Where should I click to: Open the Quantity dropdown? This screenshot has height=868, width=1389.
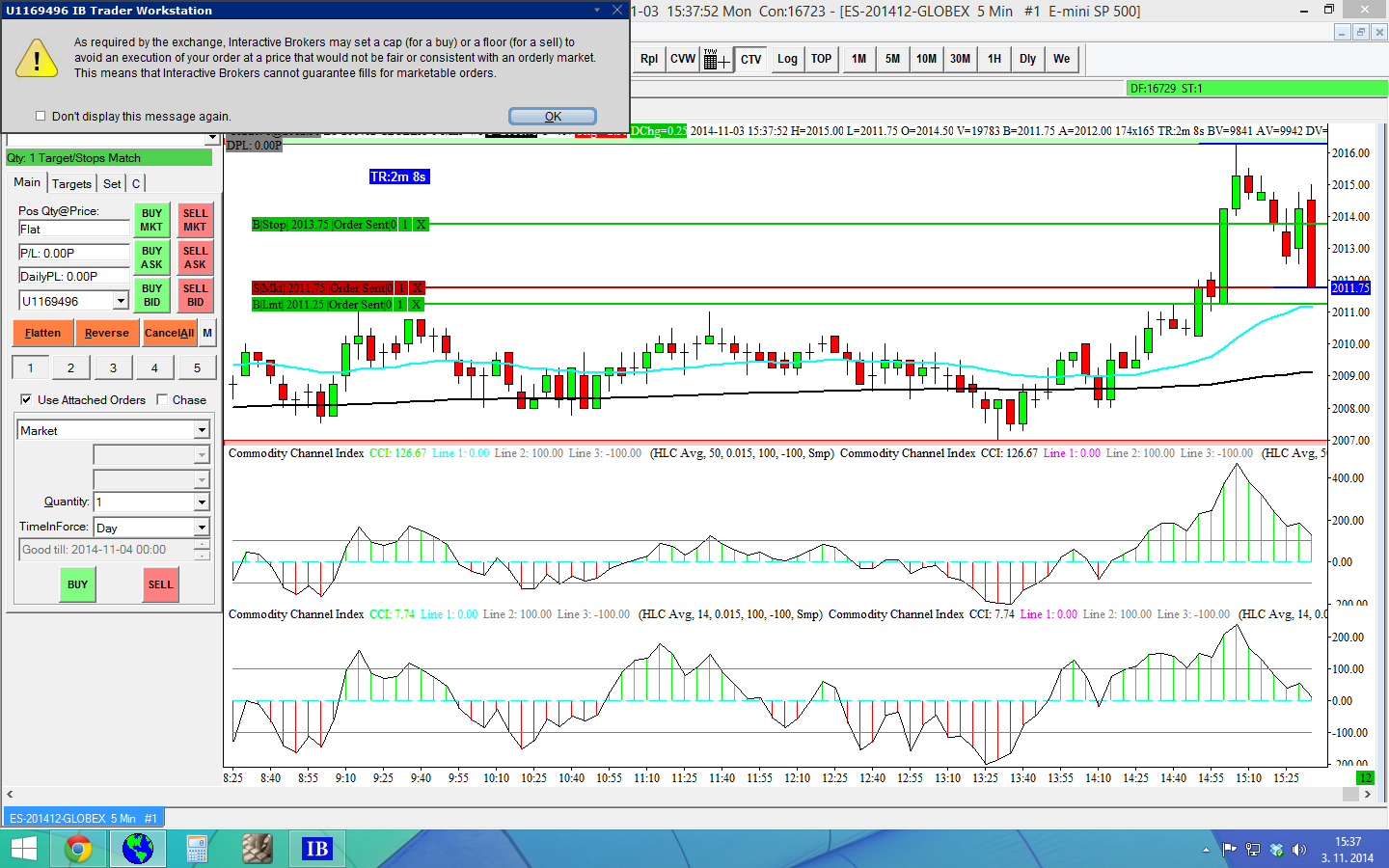[202, 502]
